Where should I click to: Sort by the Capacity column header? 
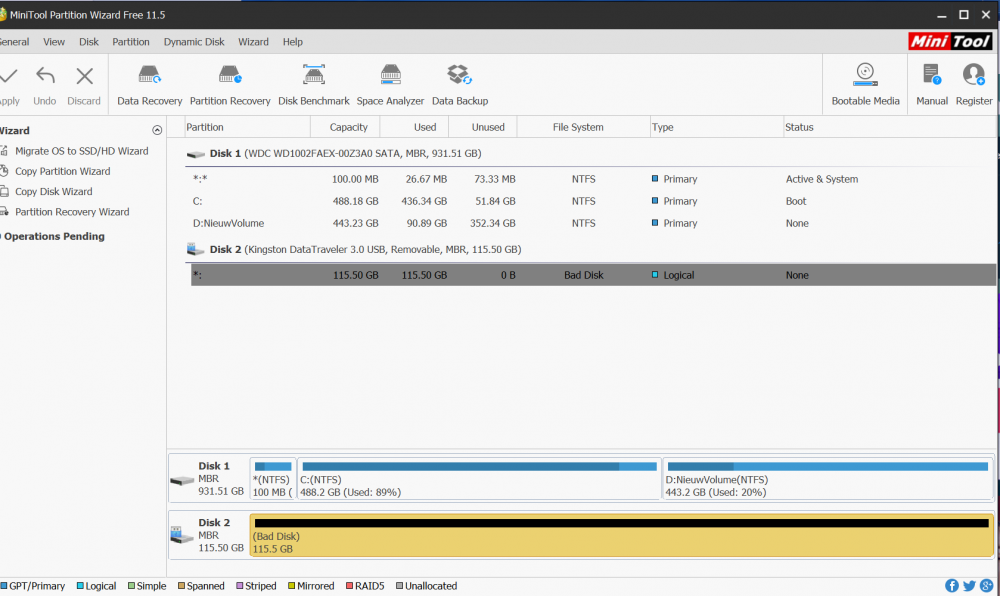[348, 127]
